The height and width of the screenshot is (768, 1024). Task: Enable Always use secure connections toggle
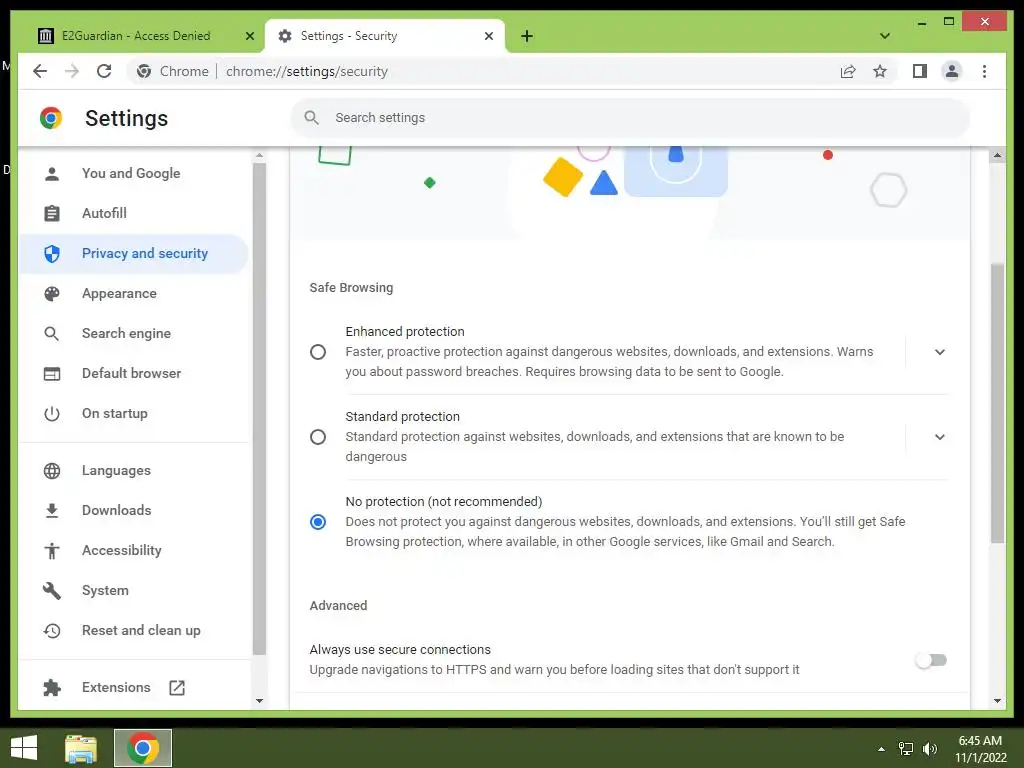coord(931,660)
